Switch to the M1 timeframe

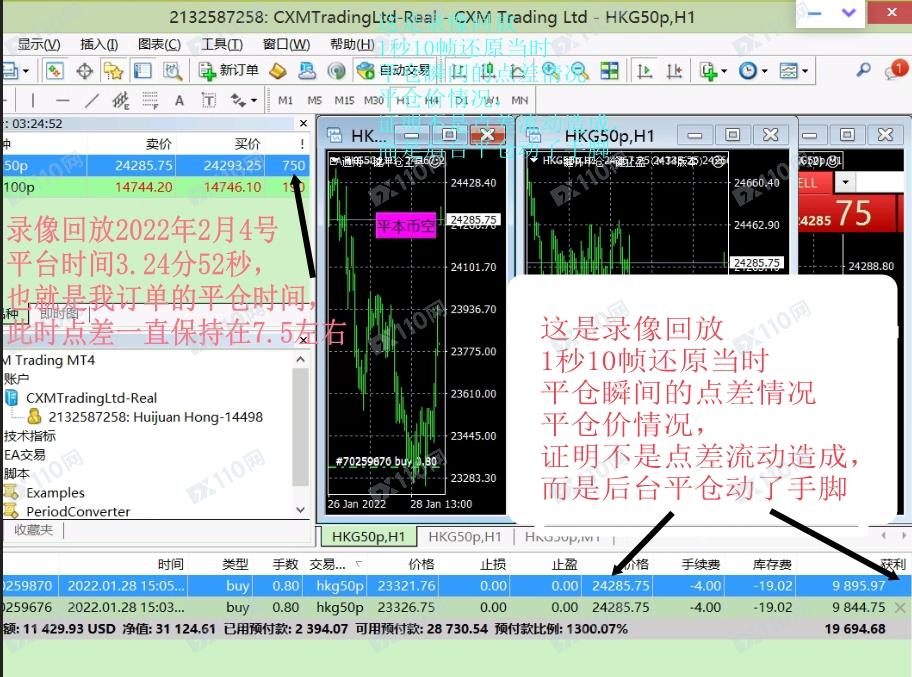[x=285, y=101]
